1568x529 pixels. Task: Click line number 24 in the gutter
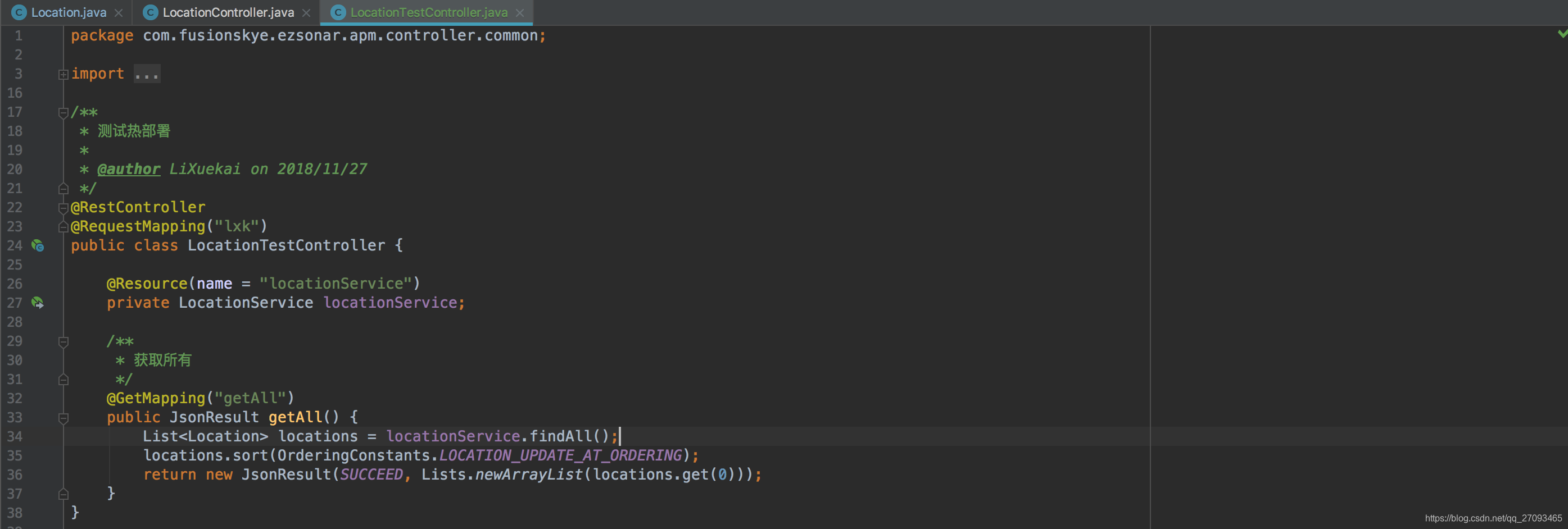pyautogui.click(x=15, y=245)
